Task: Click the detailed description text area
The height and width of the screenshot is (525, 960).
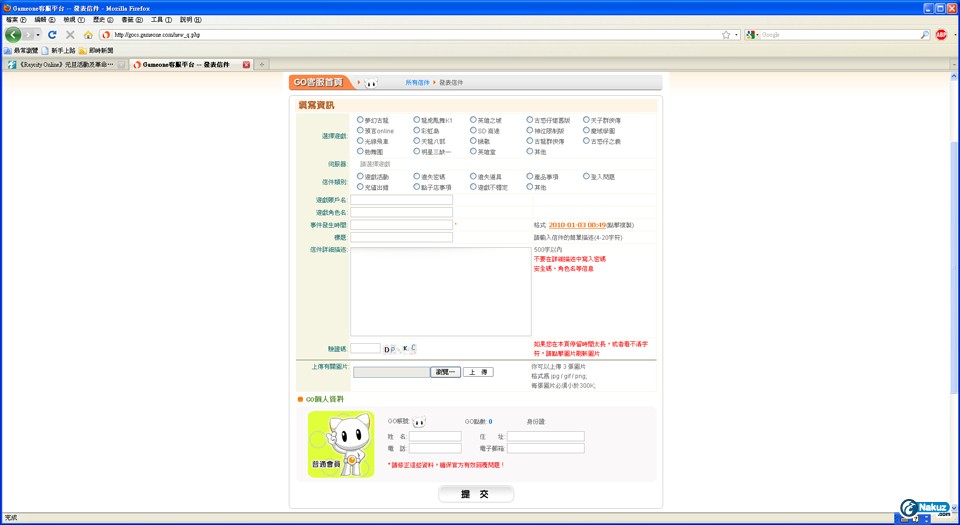Action: click(x=441, y=291)
